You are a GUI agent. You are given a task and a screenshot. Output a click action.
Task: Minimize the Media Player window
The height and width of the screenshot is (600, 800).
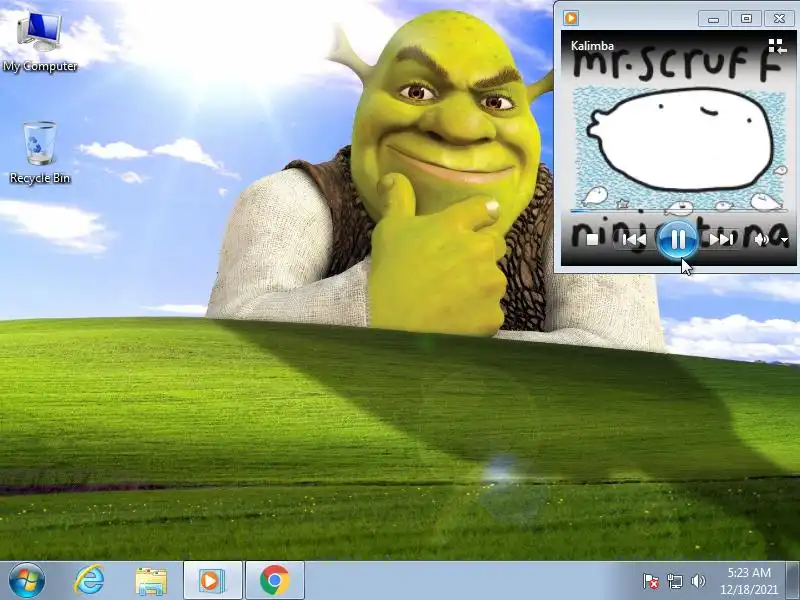pyautogui.click(x=713, y=19)
